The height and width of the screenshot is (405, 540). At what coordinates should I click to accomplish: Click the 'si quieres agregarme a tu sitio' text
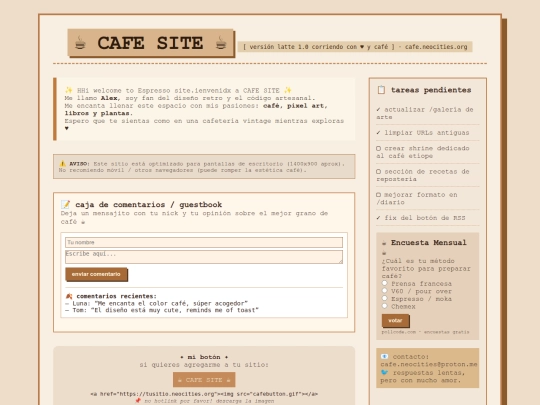(204, 365)
